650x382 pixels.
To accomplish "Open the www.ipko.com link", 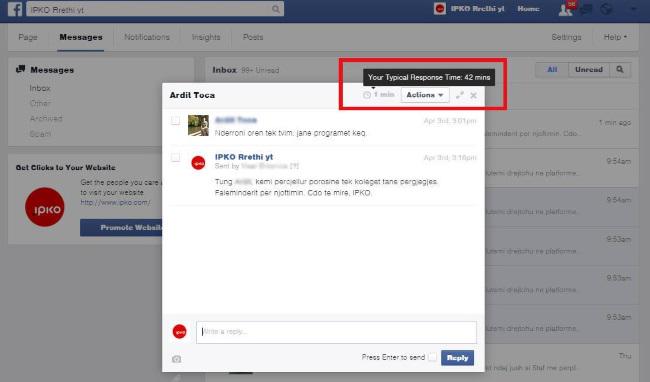I will tap(116, 203).
